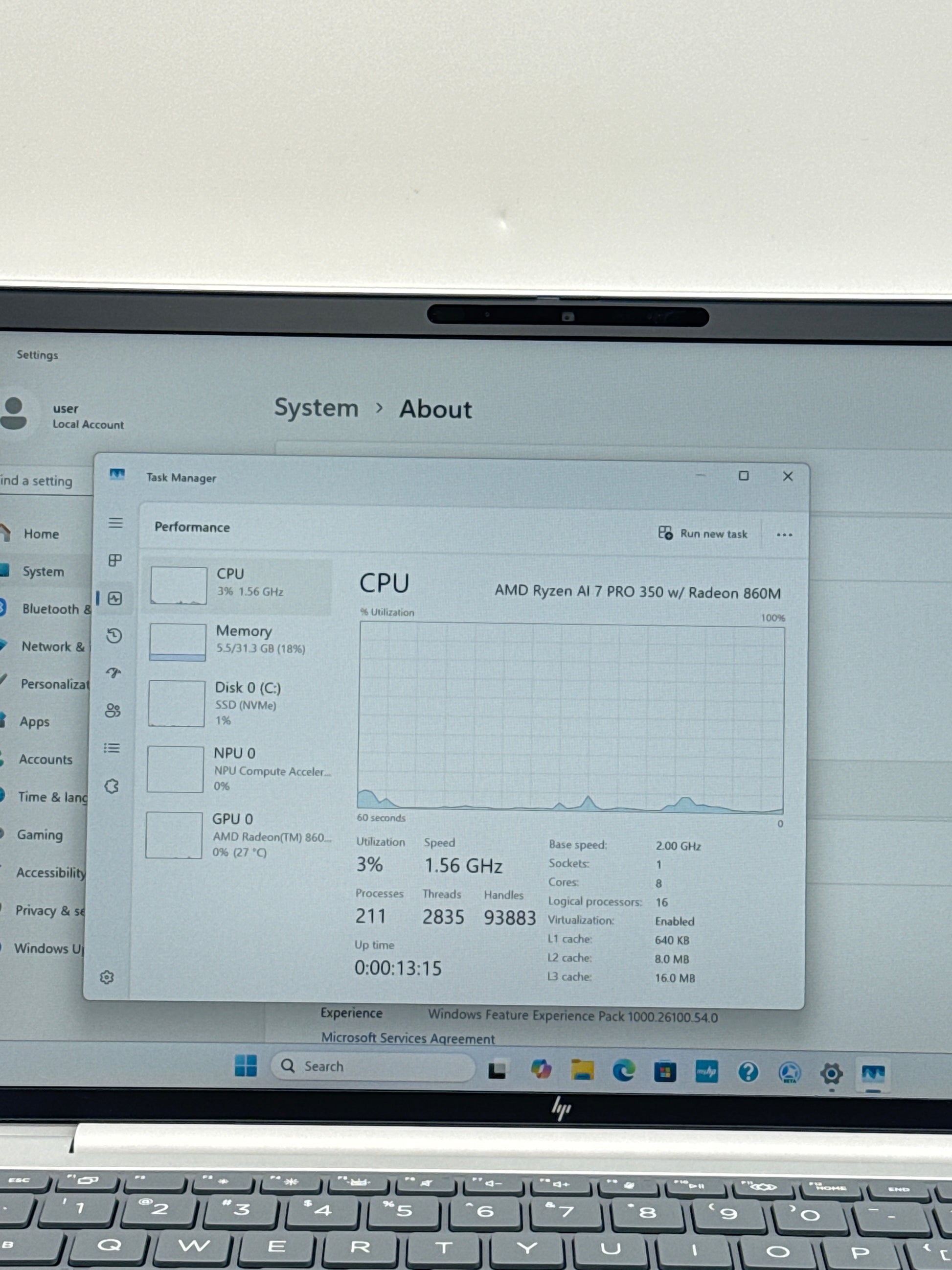Open Microsoft Edge from taskbar
This screenshot has width=952, height=1270.
[624, 1071]
